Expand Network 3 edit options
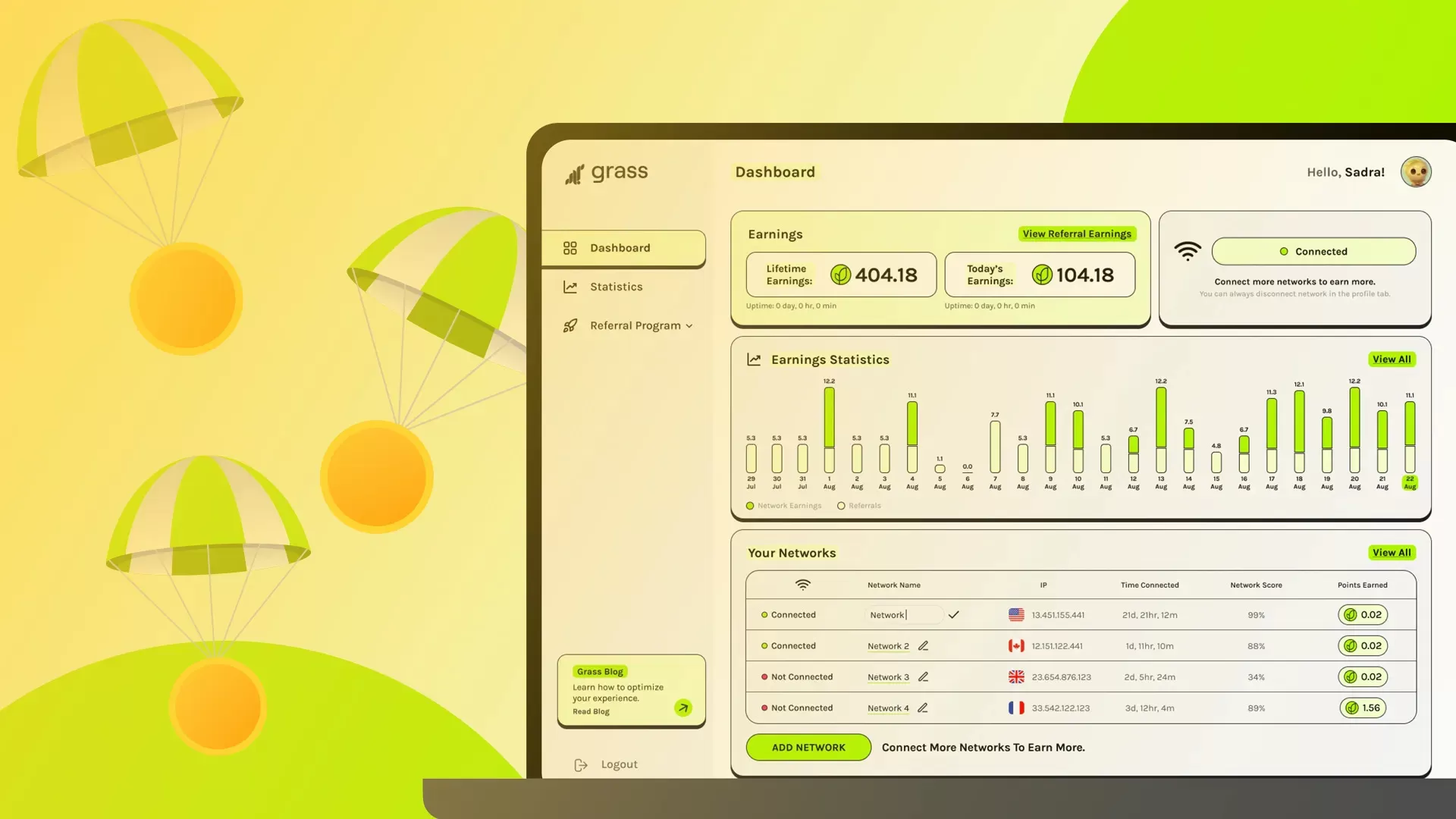The height and width of the screenshot is (819, 1456). [922, 676]
